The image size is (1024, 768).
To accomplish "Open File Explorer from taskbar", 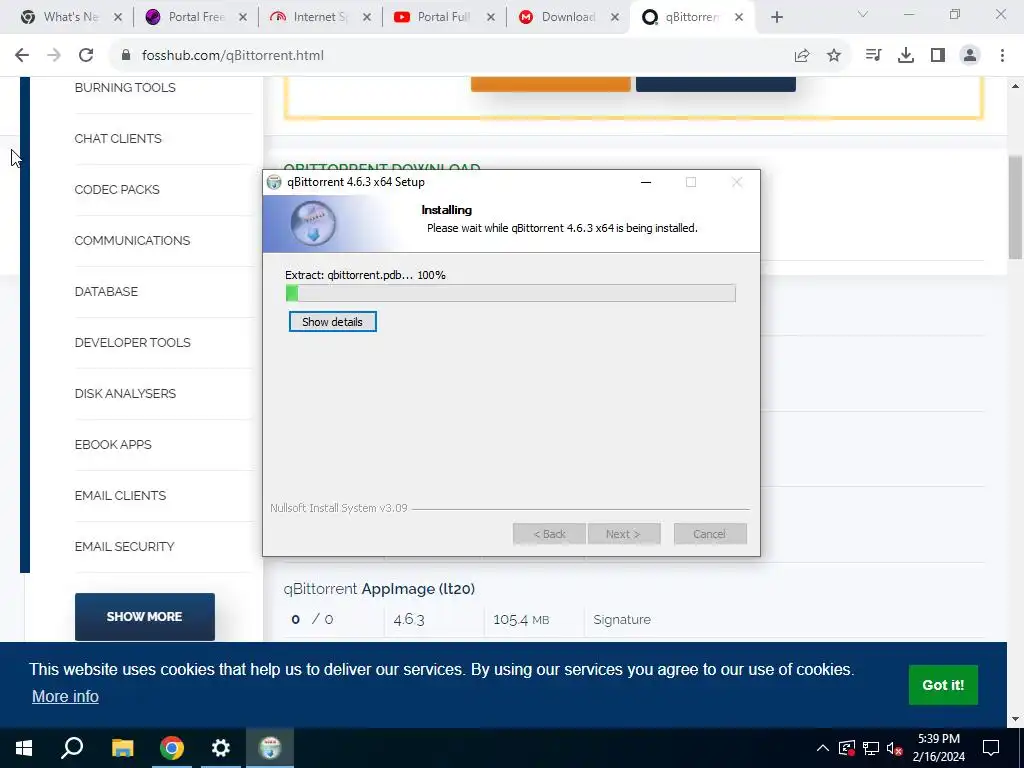I will (122, 748).
